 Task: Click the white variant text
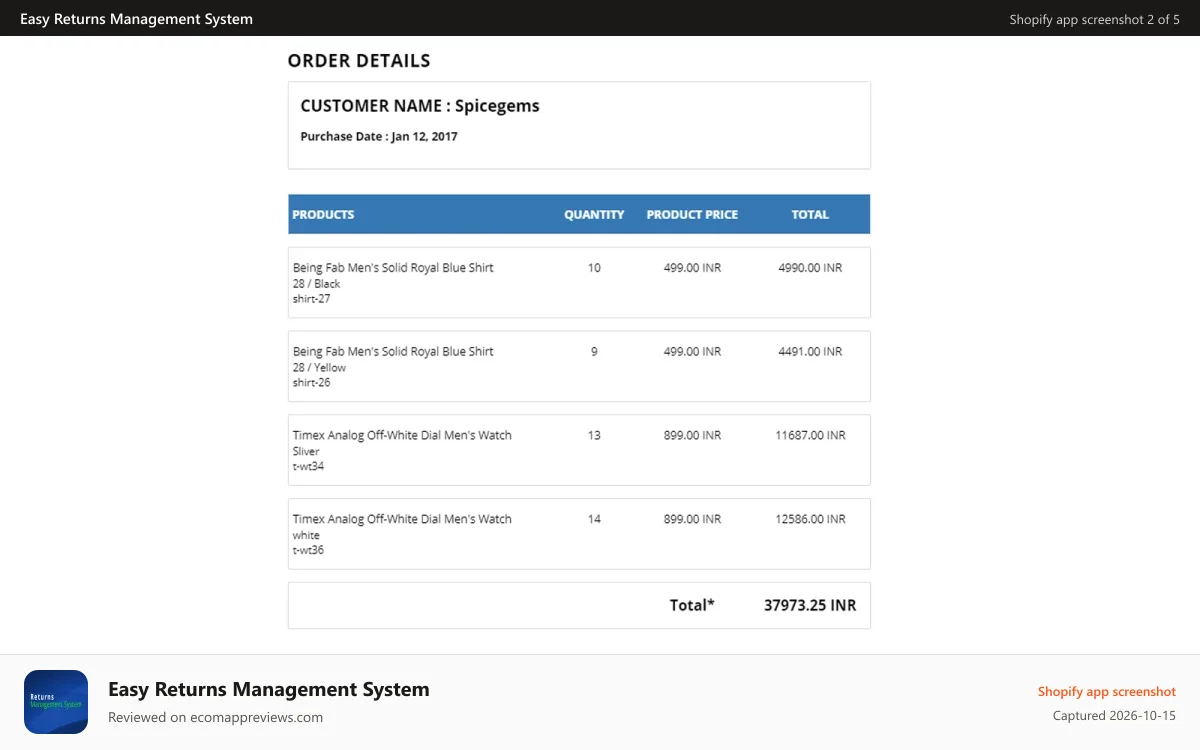coord(306,536)
